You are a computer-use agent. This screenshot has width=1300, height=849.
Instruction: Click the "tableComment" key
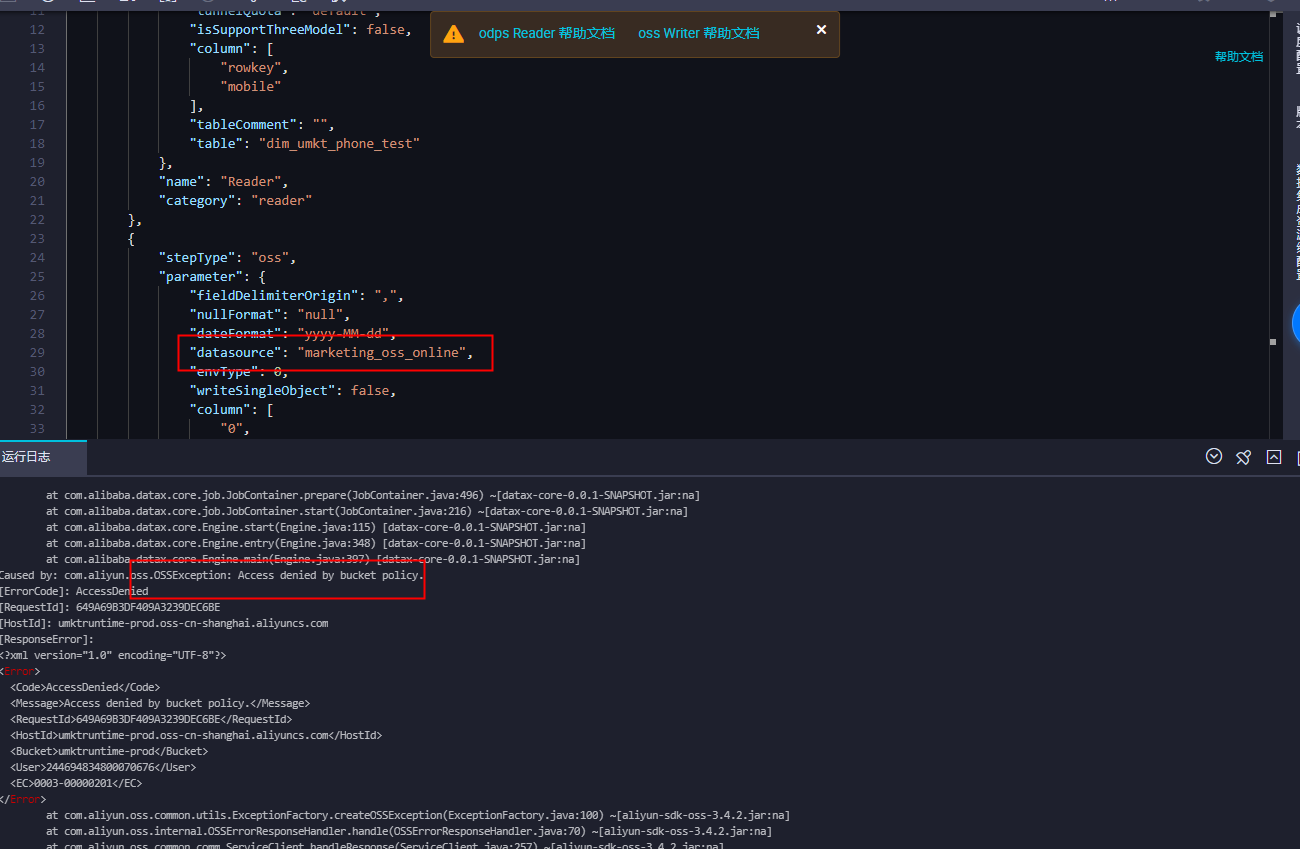click(x=243, y=125)
